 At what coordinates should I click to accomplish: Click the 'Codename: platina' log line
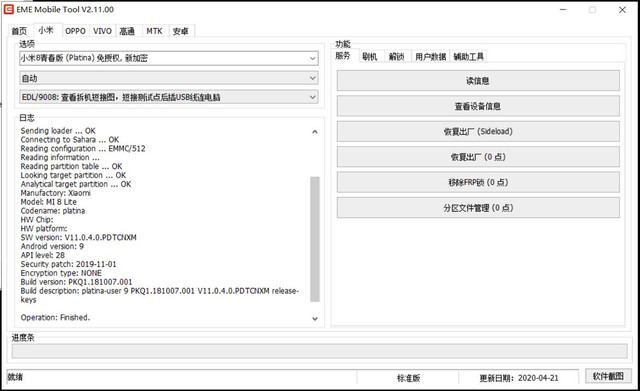pos(53,211)
